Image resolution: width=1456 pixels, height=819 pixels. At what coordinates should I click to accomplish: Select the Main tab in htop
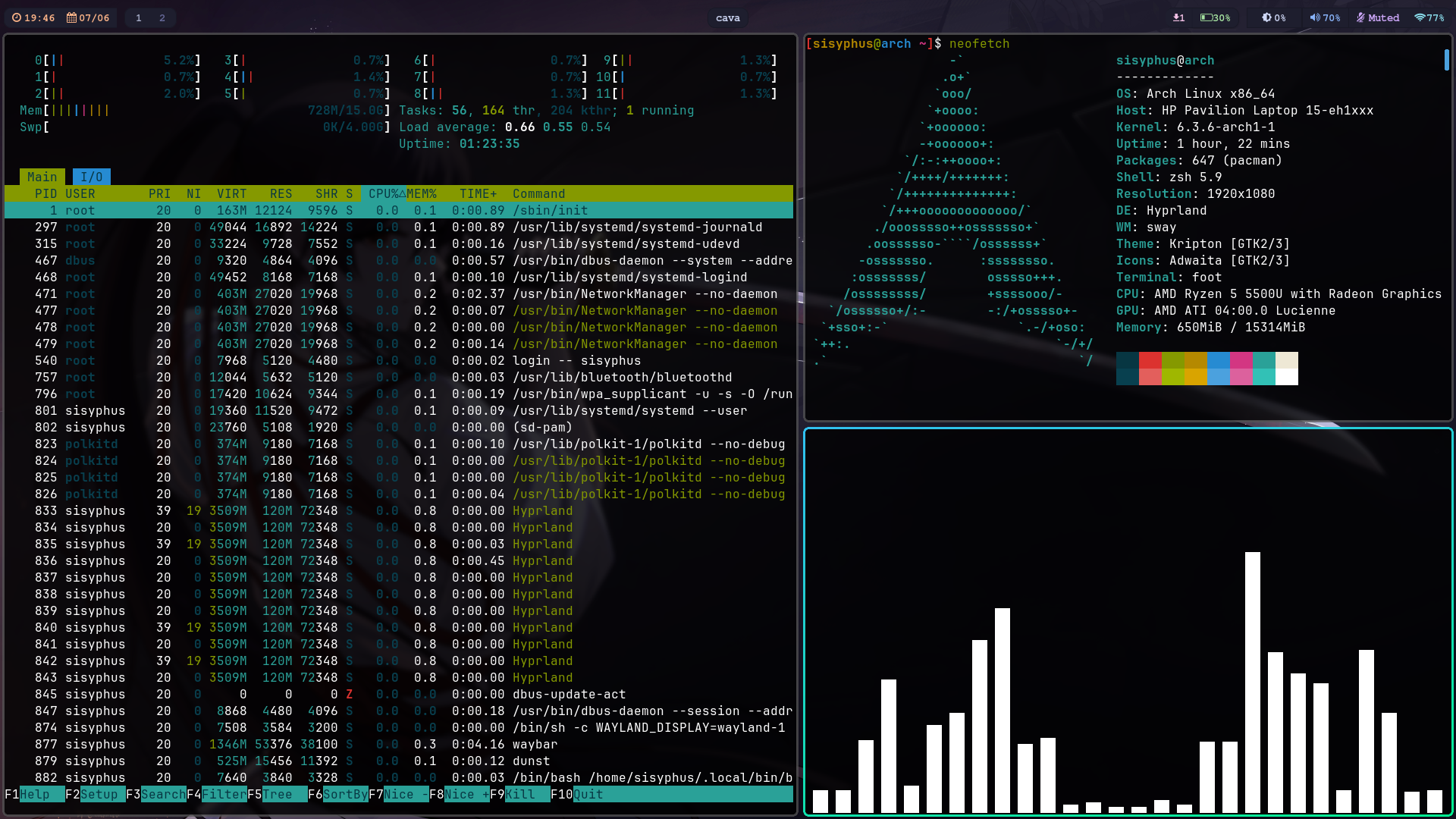pos(42,177)
